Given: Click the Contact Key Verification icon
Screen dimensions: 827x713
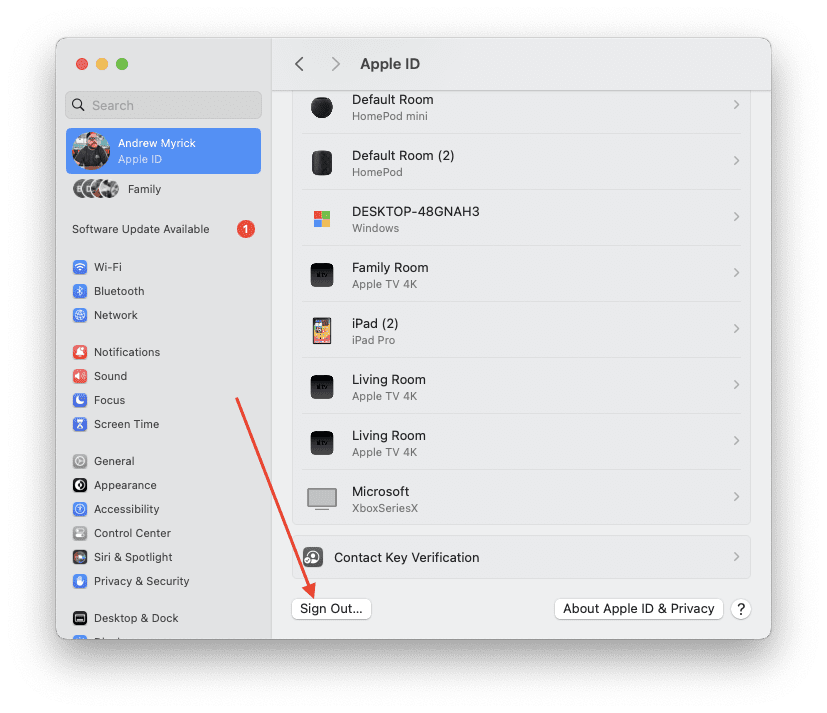Looking at the screenshot, I should pos(313,557).
